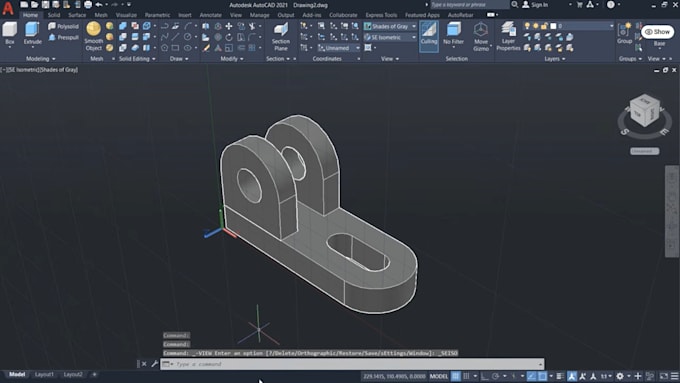The height and width of the screenshot is (383, 680).
Task: Expand the Draw panel
Action: click(x=179, y=59)
